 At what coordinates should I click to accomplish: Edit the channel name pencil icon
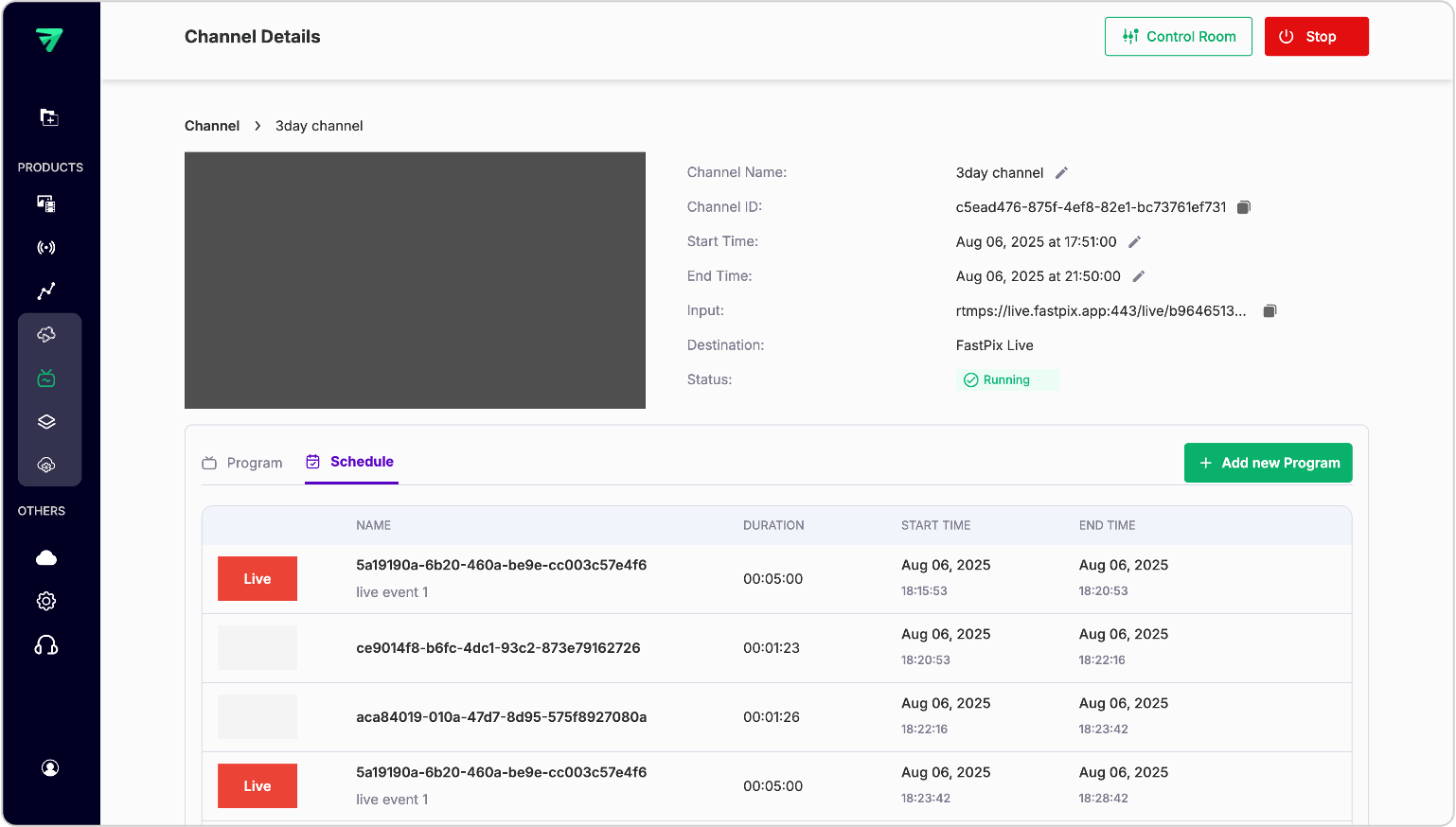click(1062, 173)
